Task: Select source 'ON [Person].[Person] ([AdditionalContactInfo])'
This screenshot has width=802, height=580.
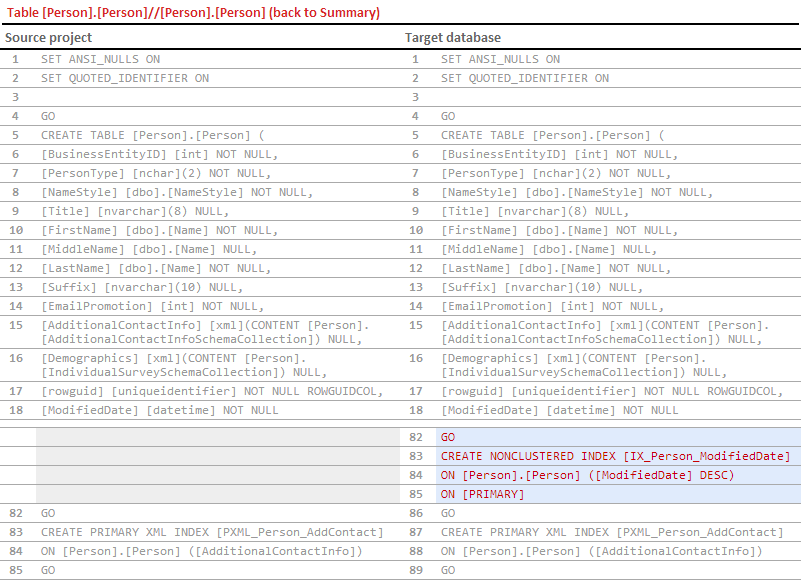Action: 202,551
